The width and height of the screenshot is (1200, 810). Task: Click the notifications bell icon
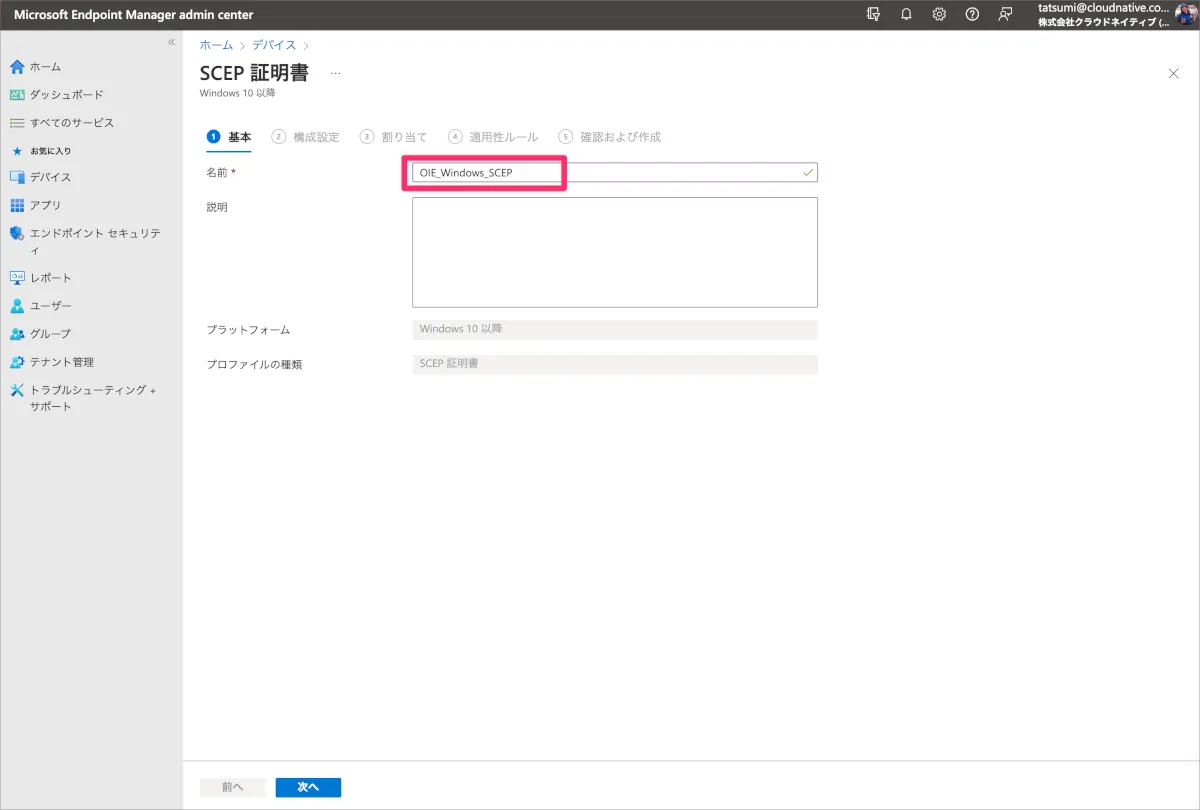click(x=906, y=15)
